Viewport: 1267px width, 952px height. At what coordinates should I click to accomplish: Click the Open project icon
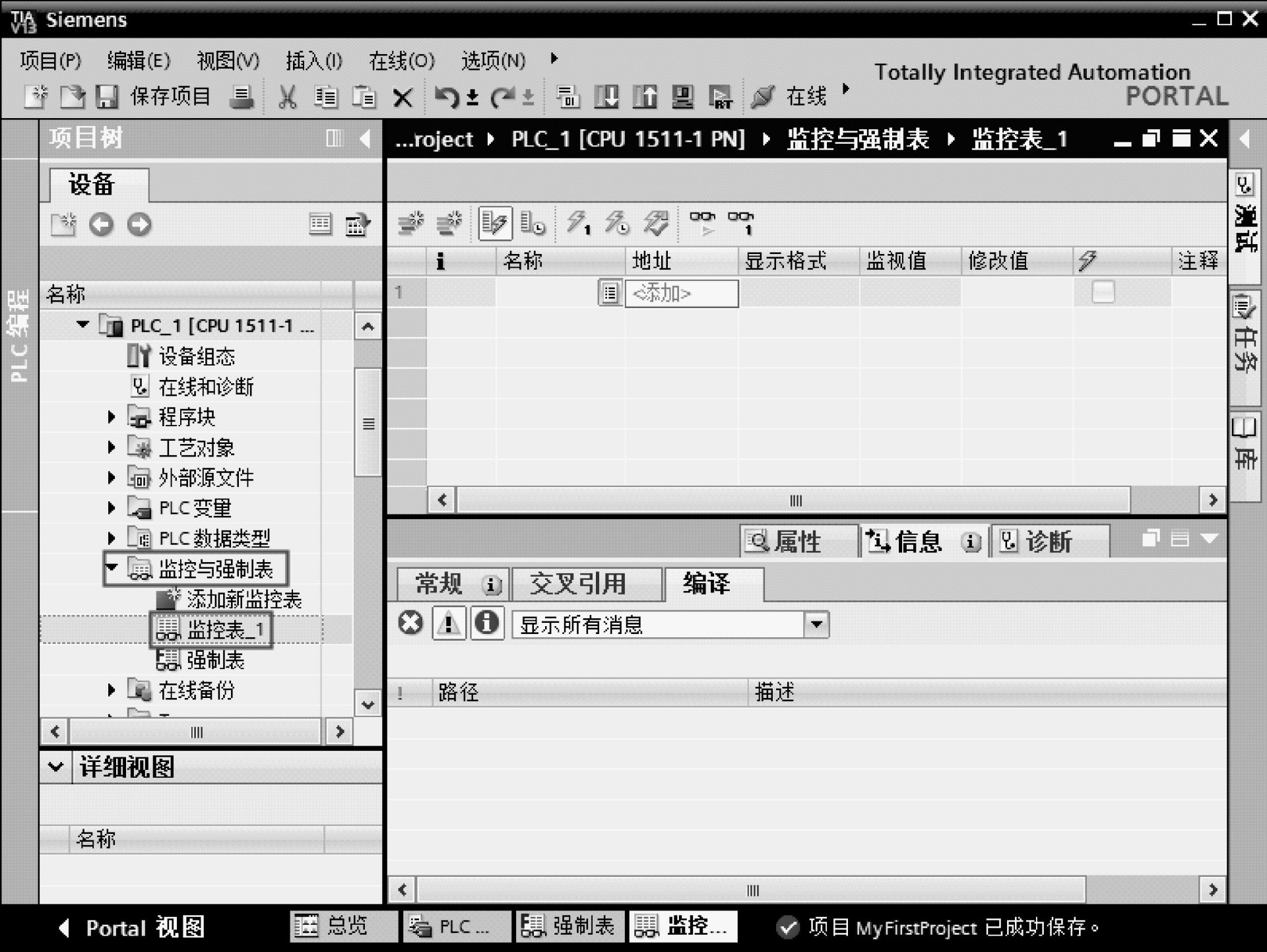(x=73, y=97)
